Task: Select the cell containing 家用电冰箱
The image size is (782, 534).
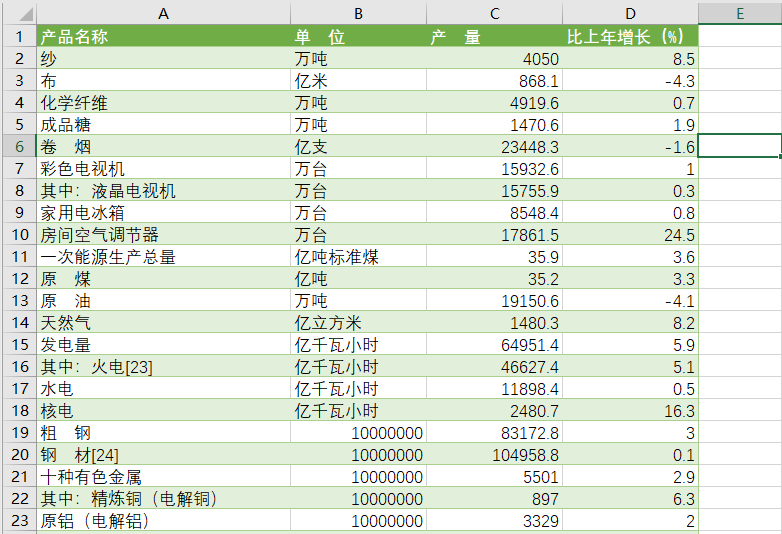Action: pos(164,212)
